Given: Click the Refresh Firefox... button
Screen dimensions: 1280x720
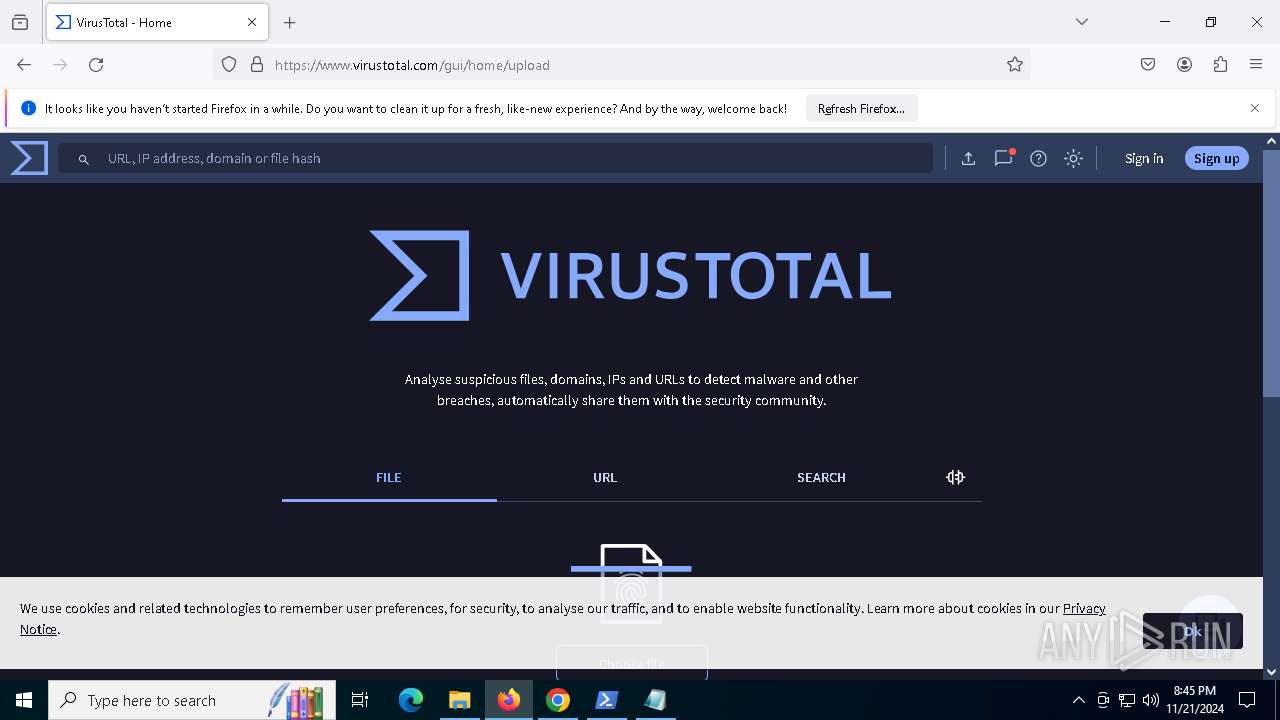Looking at the screenshot, I should (861, 108).
